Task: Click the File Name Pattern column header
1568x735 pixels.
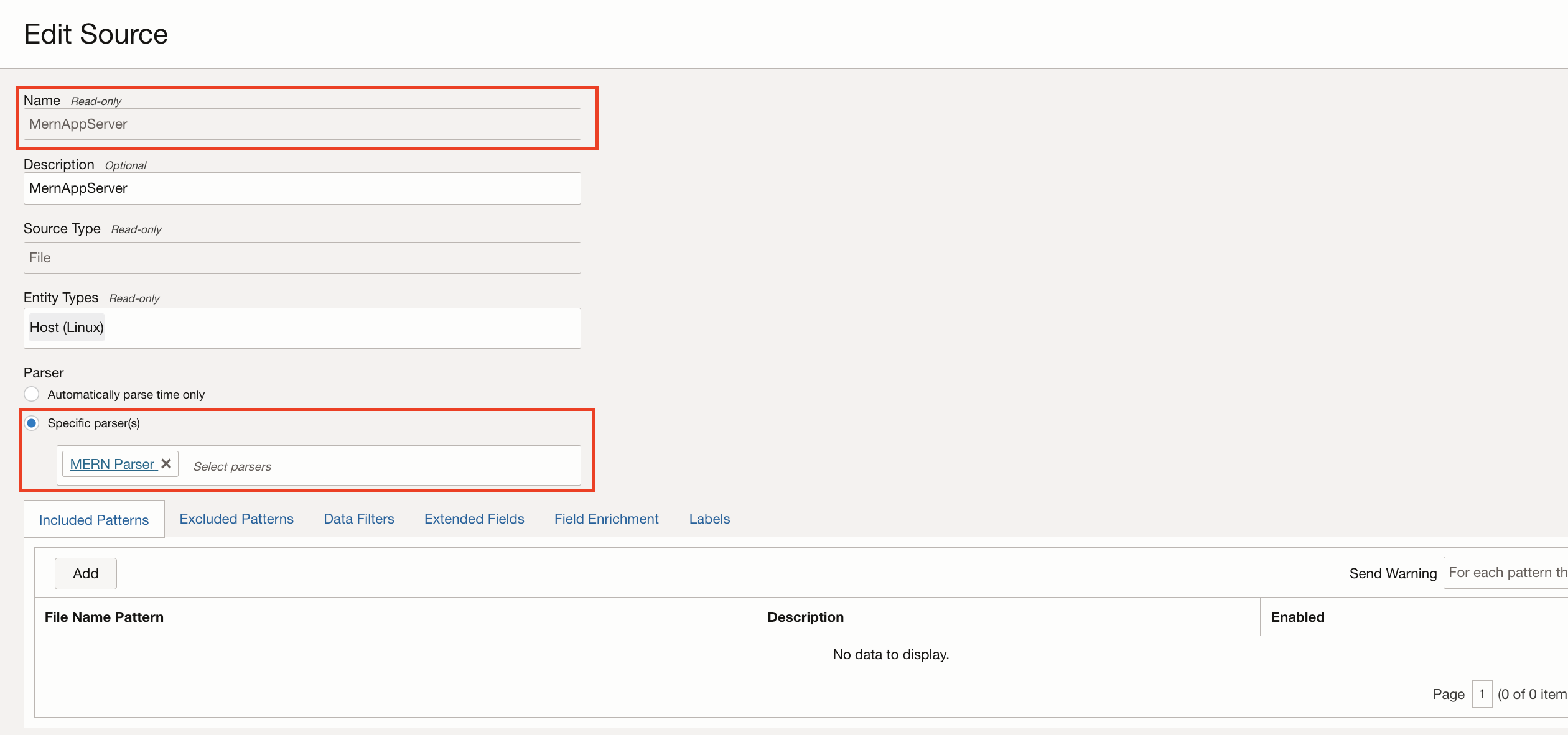Action: pos(104,616)
